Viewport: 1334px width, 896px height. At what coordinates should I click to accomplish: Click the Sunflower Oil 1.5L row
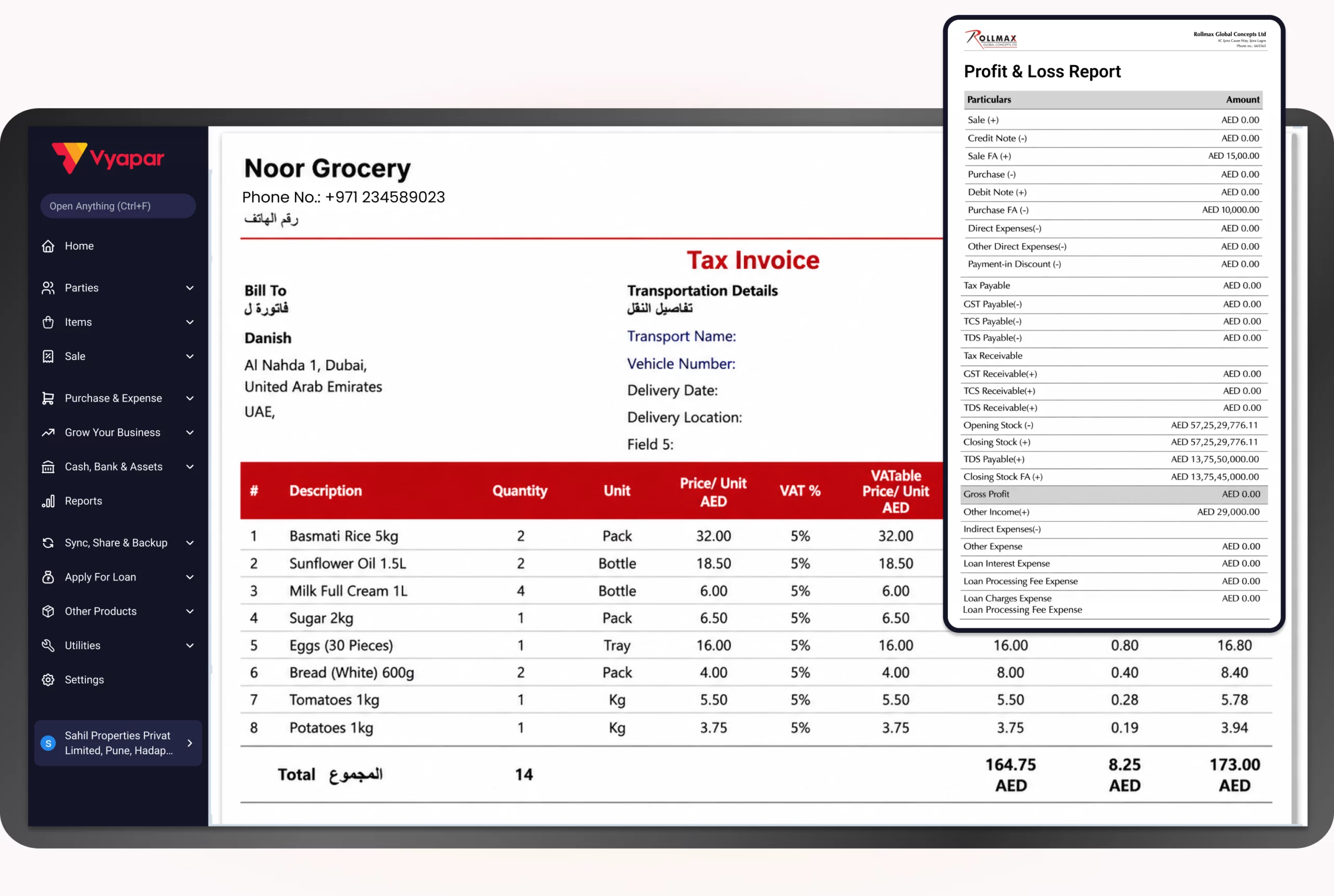(x=591, y=564)
